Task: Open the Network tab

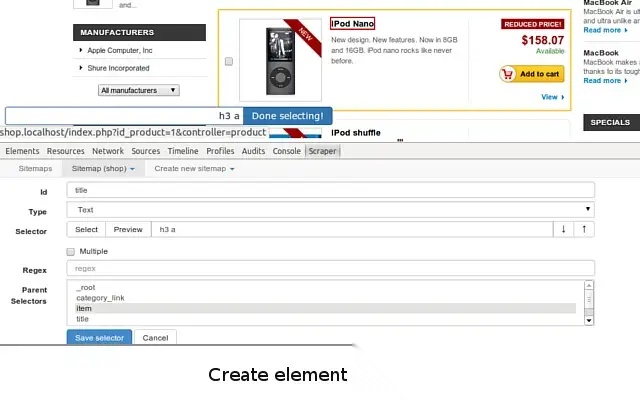Action: [108, 151]
